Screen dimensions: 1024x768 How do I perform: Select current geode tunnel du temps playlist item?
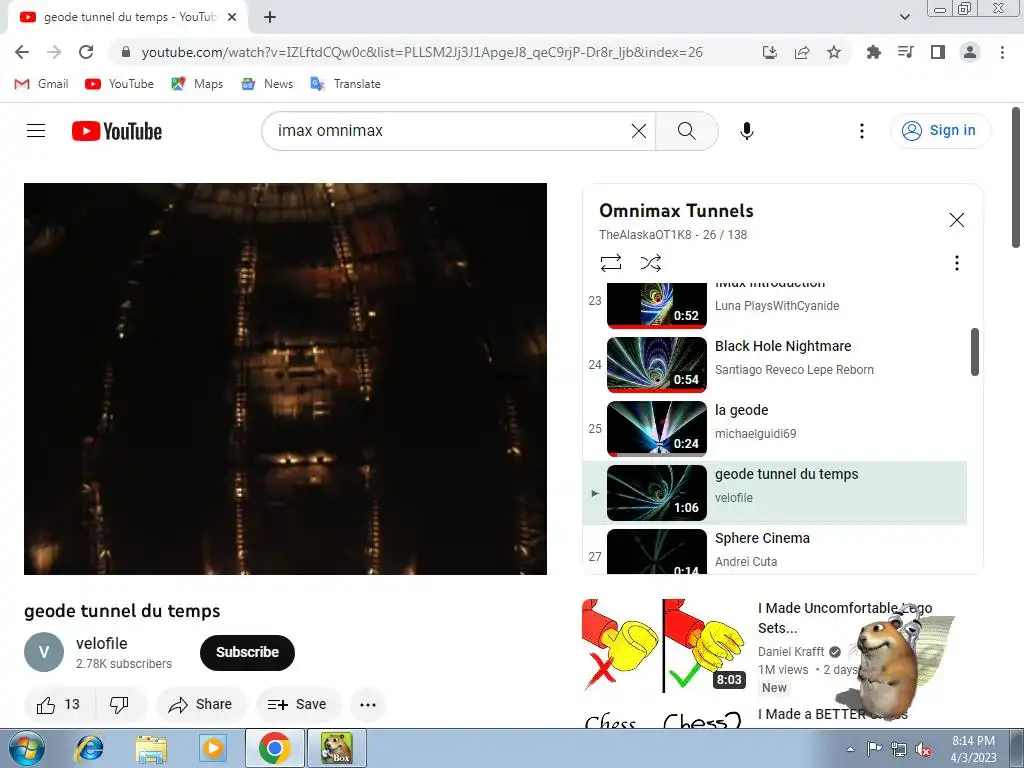click(776, 492)
